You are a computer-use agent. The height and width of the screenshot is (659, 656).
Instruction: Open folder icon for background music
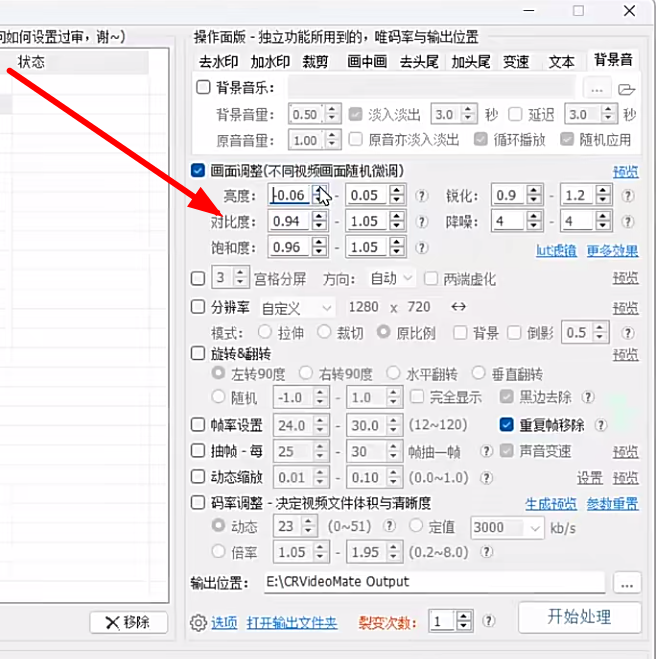pyautogui.click(x=626, y=89)
